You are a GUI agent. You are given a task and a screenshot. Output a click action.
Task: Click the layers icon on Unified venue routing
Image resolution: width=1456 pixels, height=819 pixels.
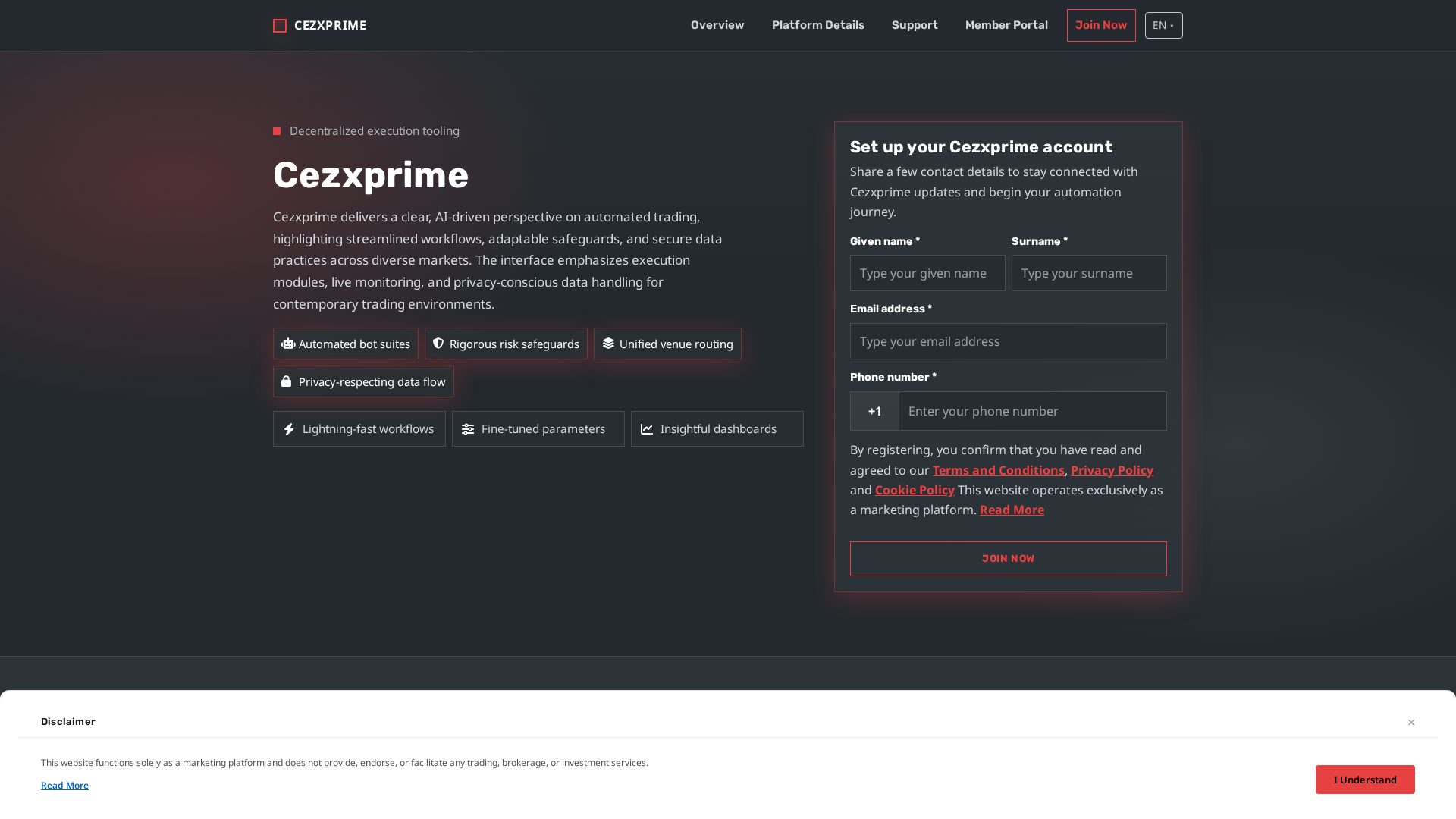607,344
